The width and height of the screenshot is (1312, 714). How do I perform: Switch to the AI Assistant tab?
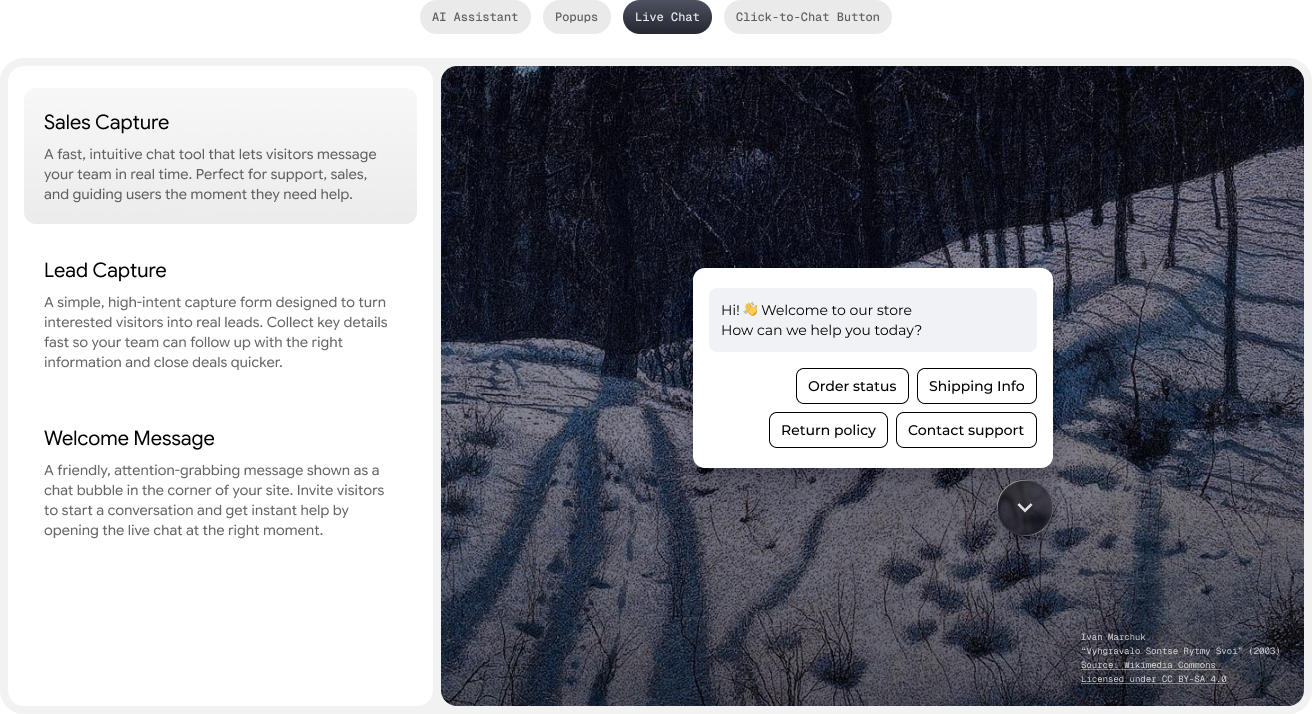[475, 17]
